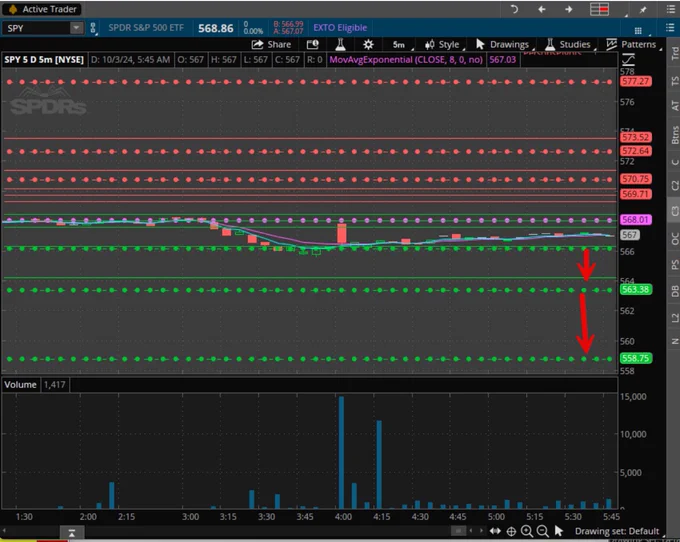Open the Drawing set: Default menu
This screenshot has height=542, width=680.
point(617,531)
